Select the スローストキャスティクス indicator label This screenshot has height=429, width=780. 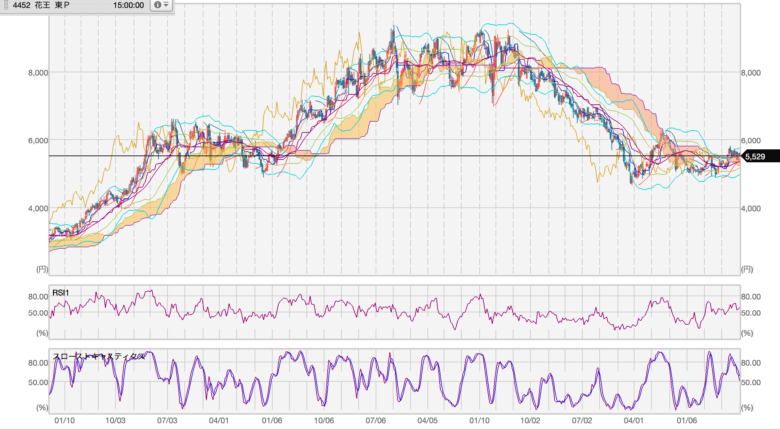pos(100,356)
